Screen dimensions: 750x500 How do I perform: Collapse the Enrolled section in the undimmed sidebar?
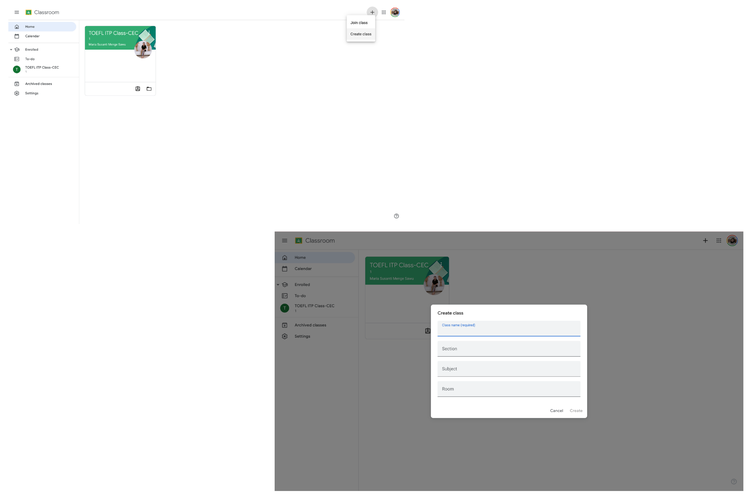(11, 49)
